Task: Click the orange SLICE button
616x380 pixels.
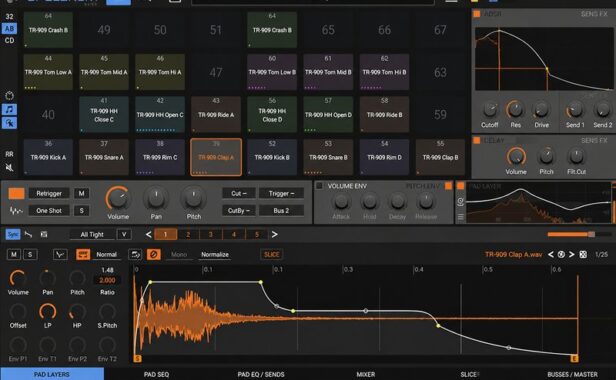Action: click(271, 255)
